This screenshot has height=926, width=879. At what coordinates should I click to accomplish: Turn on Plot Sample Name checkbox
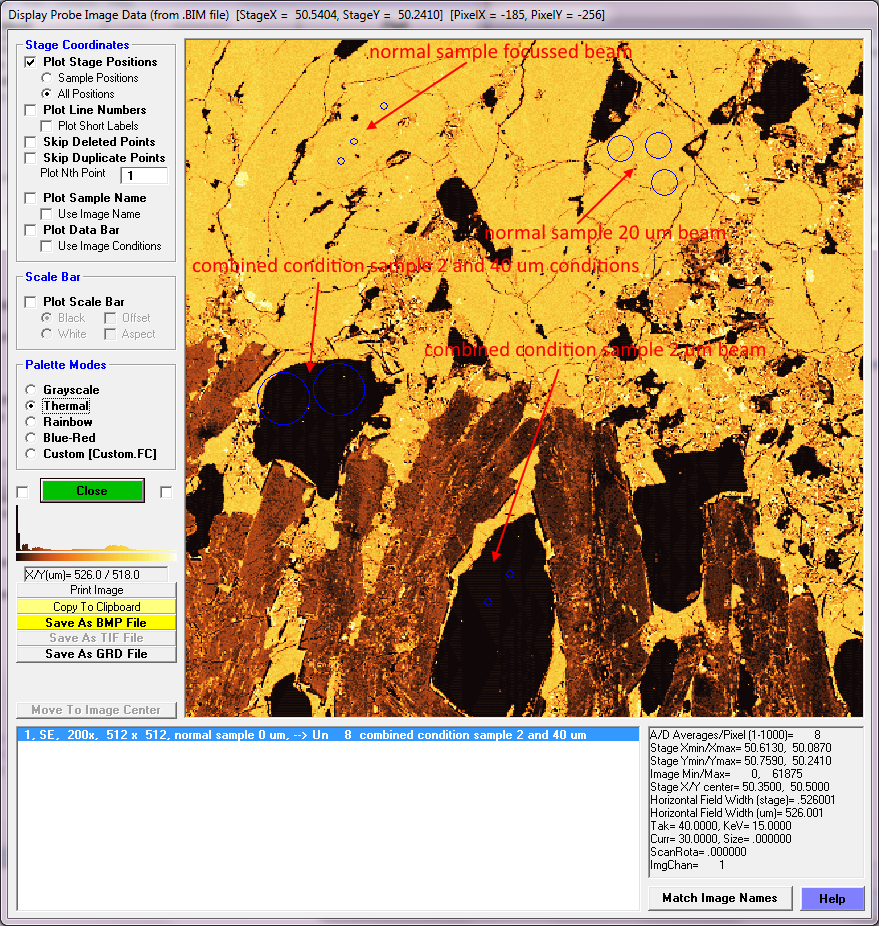coord(30,198)
